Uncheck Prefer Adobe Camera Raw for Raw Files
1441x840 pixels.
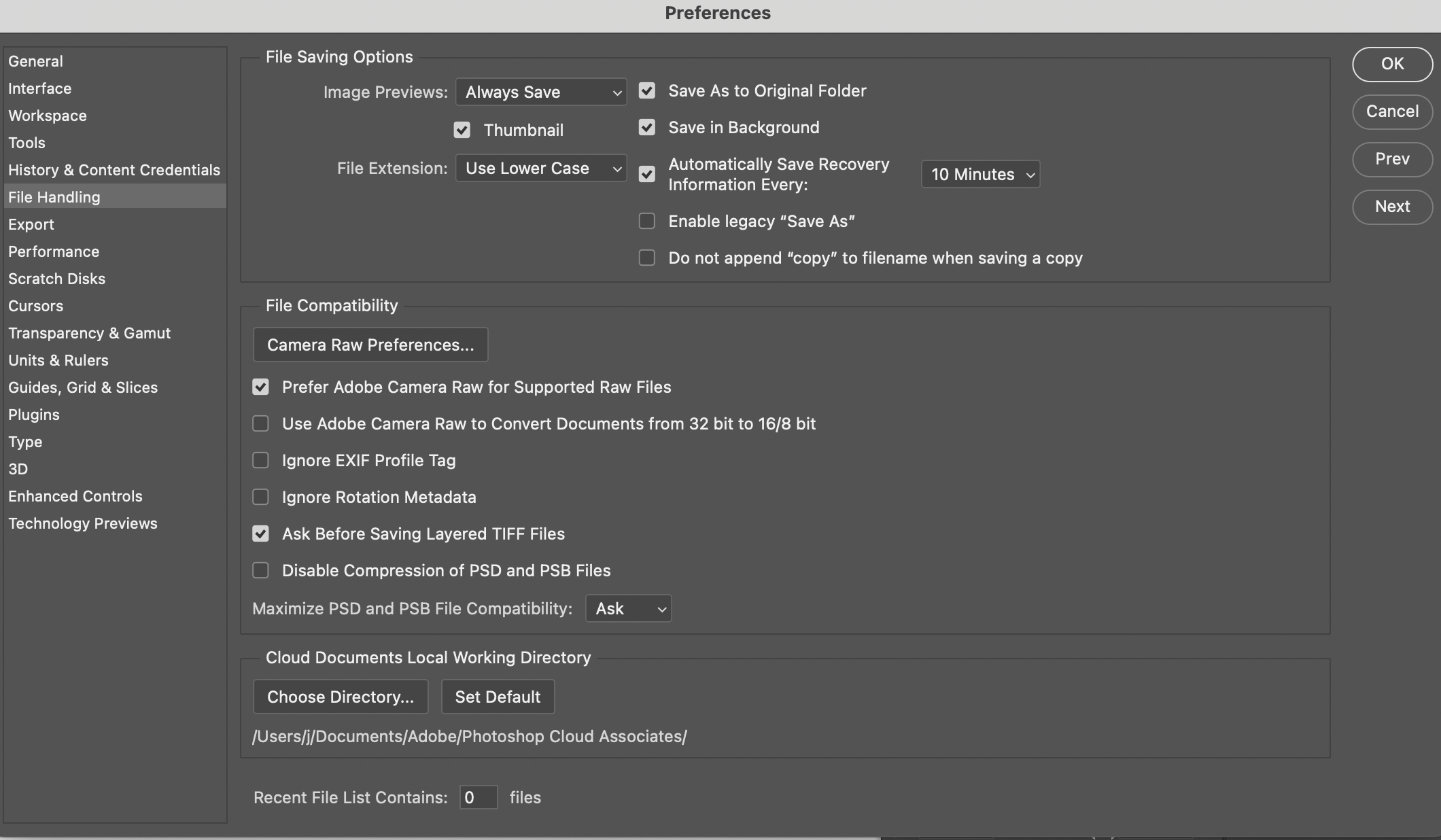coord(260,387)
